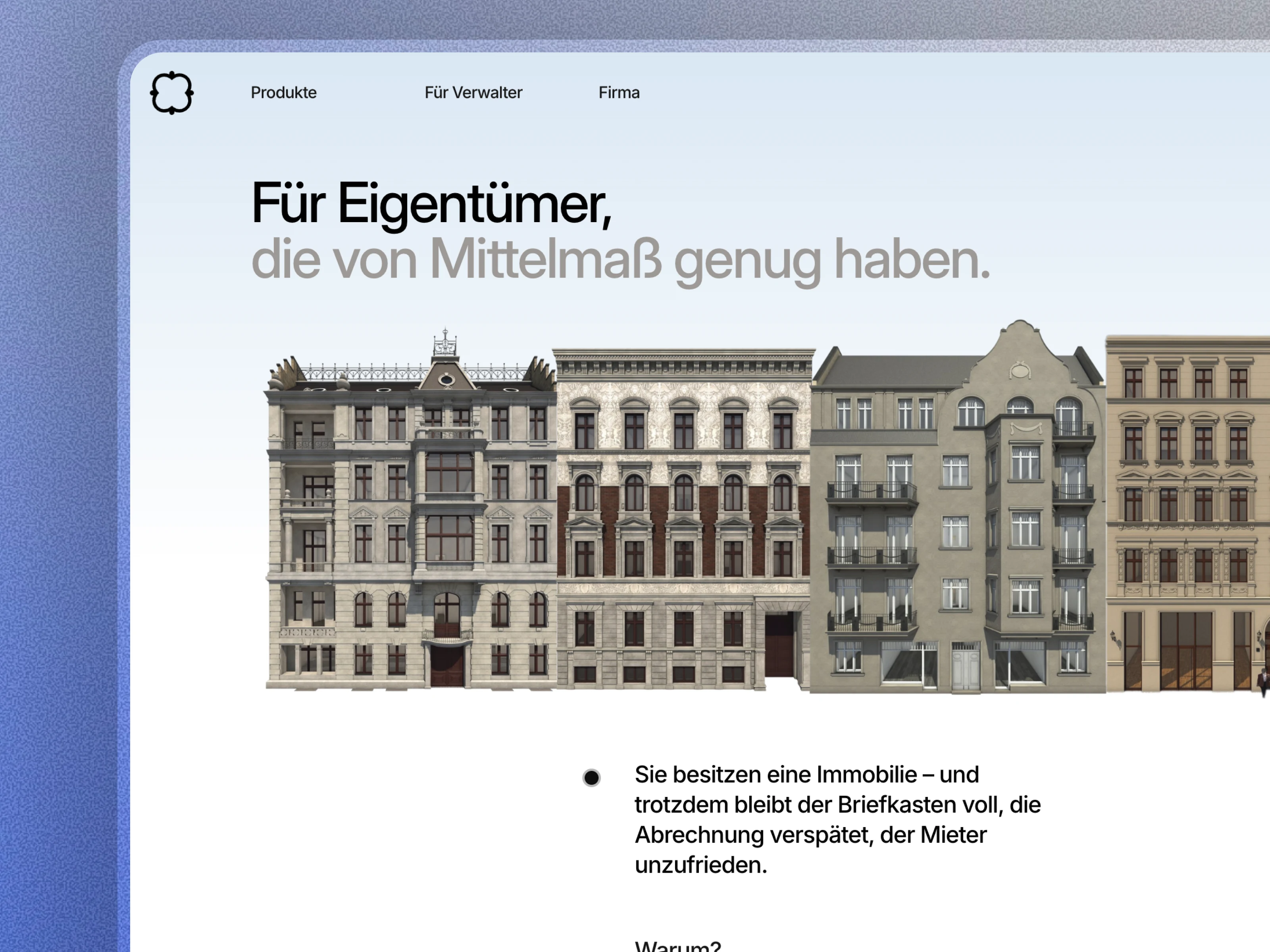Screen dimensions: 1270x952
Task: Open the Firma navigation item
Action: (x=619, y=93)
